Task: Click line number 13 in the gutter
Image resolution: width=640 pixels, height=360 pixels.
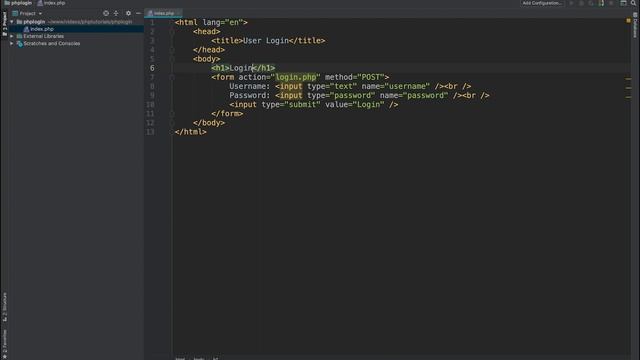Action: pos(150,132)
